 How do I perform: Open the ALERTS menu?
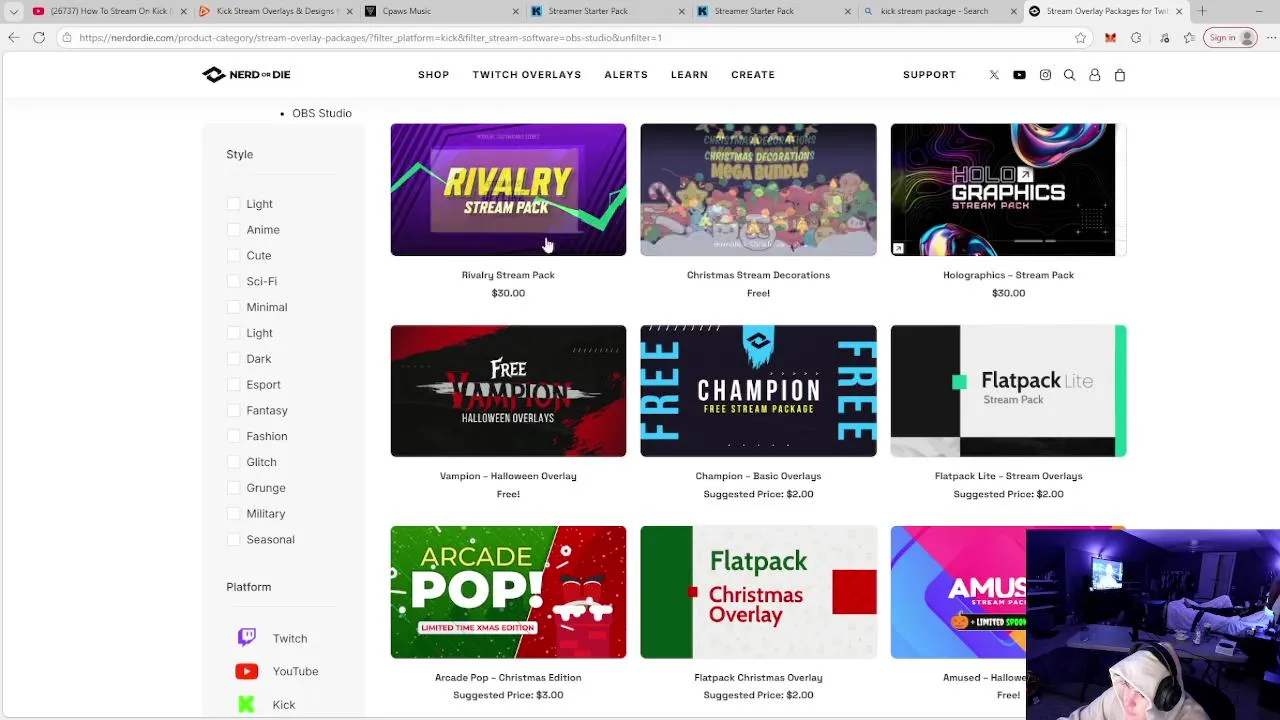[x=626, y=75]
